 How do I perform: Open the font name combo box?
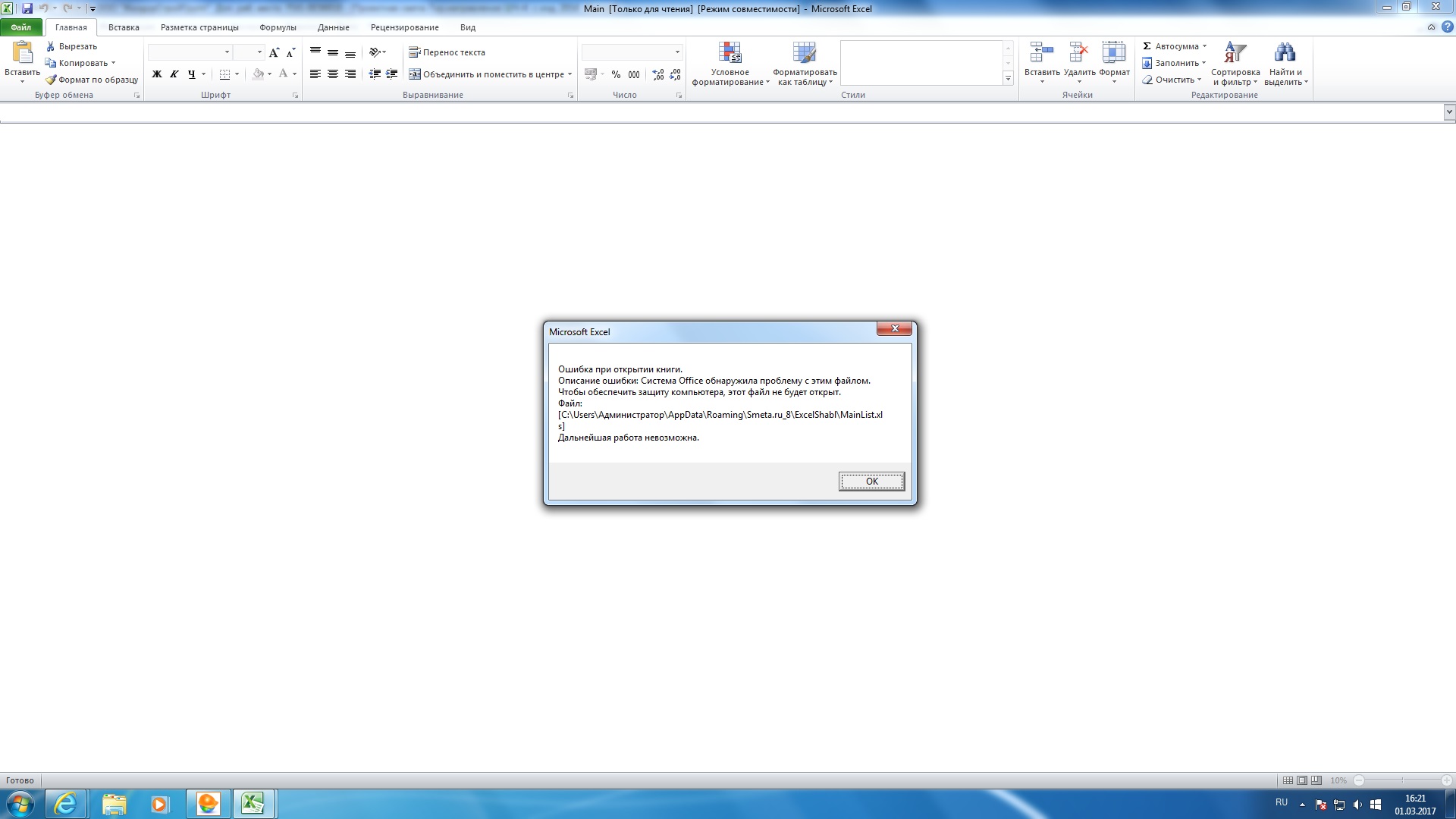click(190, 52)
